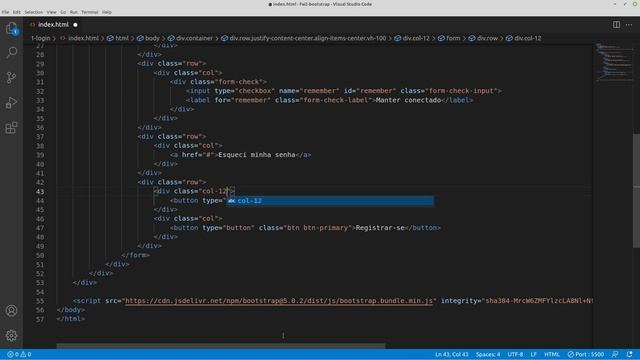
Task: Click 'Registrar-se' button text in code
Action: click(380, 228)
